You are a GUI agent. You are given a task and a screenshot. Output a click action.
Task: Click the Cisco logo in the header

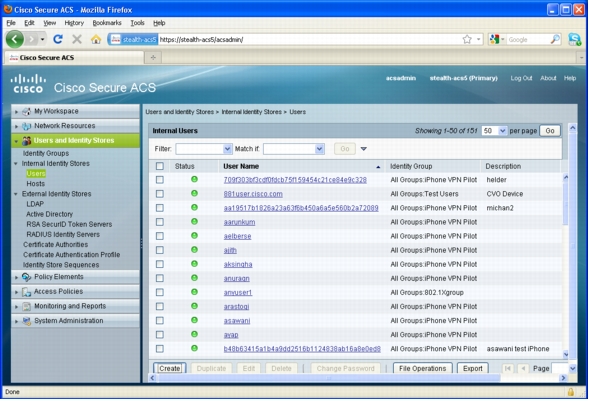click(28, 83)
